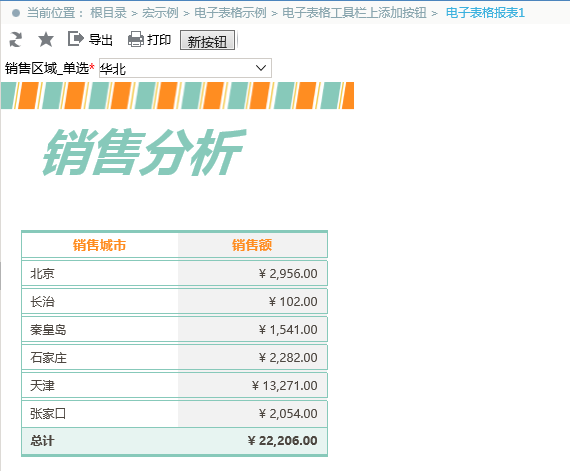Click the 销售城市 column header
Viewport: 570px width, 471px height.
point(100,245)
